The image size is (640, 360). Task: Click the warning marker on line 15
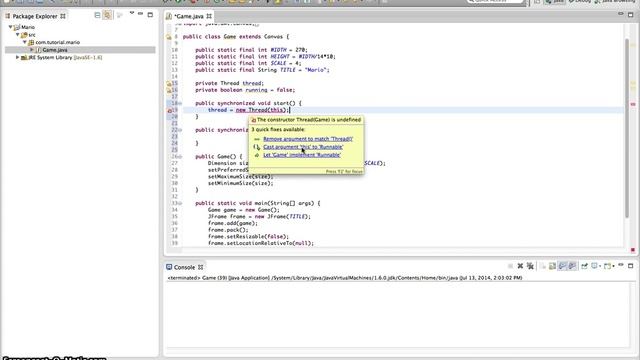169,83
